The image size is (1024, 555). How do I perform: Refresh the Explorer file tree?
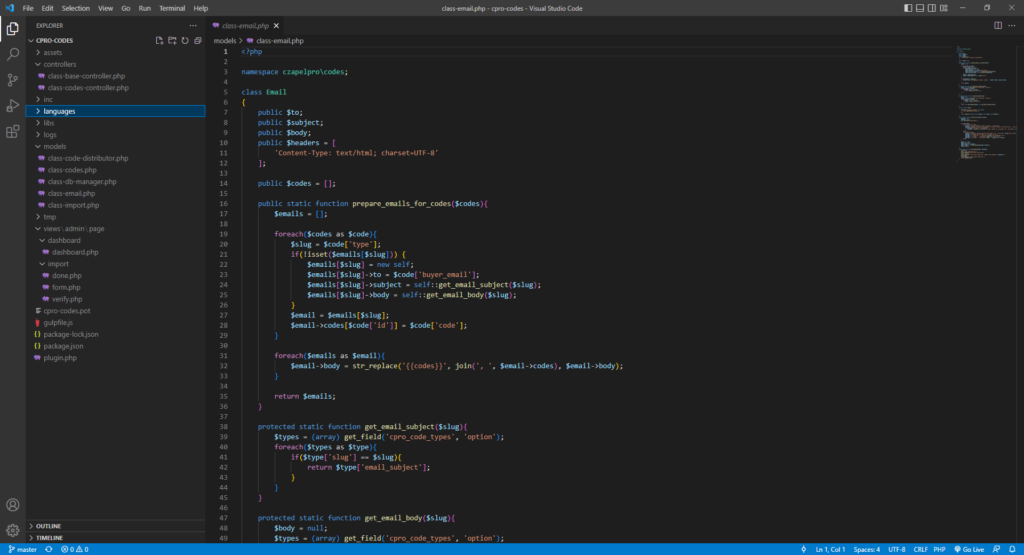point(185,40)
